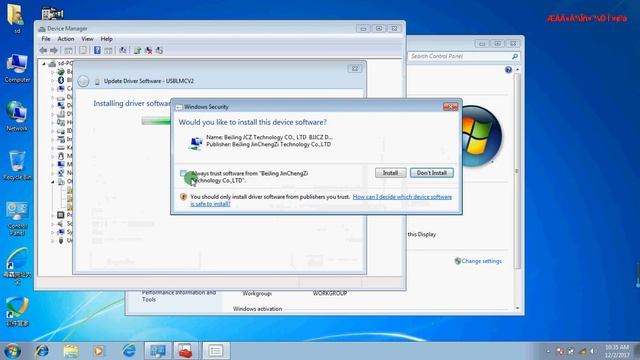Click the Back arrow in Device Manager toolbar
This screenshot has height=360, width=640.
pos(43,50)
